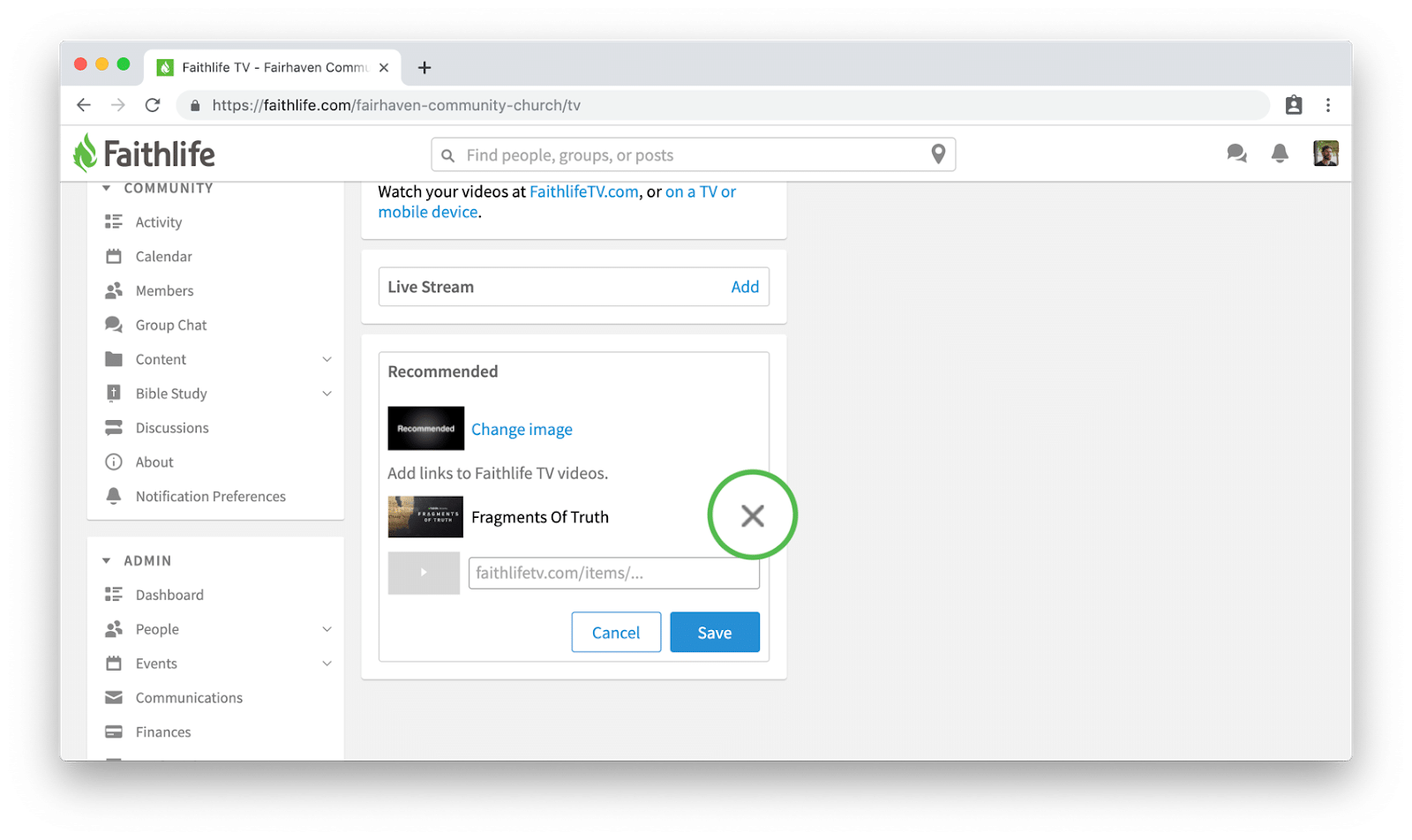
Task: Click the Activity sidebar icon
Action: pyautogui.click(x=114, y=221)
